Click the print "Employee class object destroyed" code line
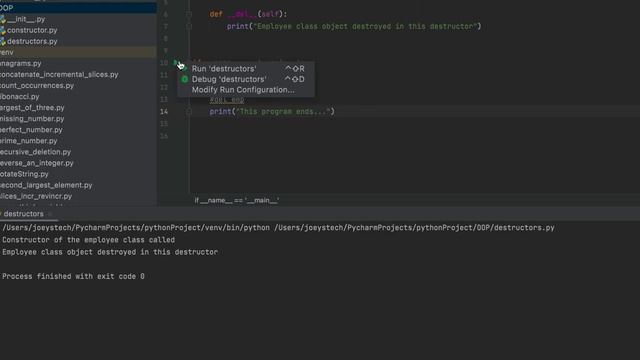Image resolution: width=640 pixels, height=360 pixels. pyautogui.click(x=354, y=27)
